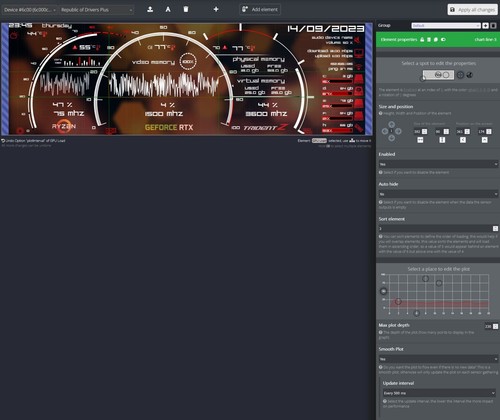Open the Enabled dropdown

pos(438,164)
